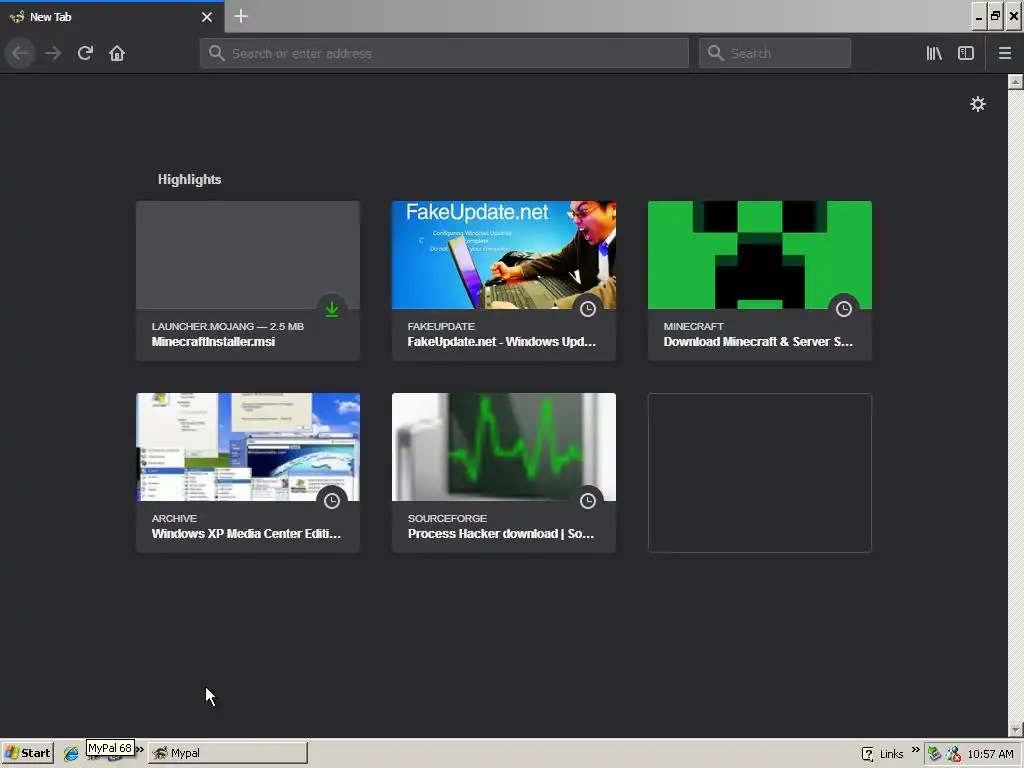Open the Minecraft creeper thumbnail
Image resolution: width=1024 pixels, height=768 pixels.
point(760,255)
